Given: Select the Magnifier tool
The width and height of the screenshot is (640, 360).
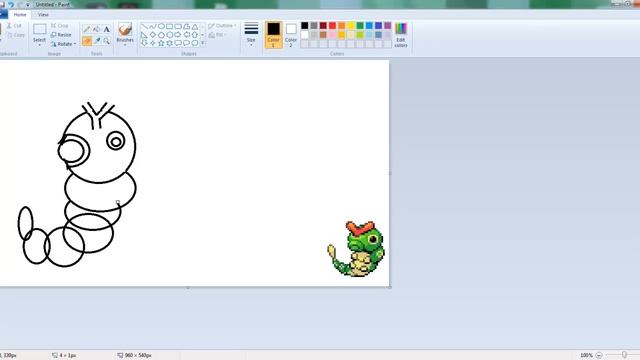Looking at the screenshot, I should [107, 41].
